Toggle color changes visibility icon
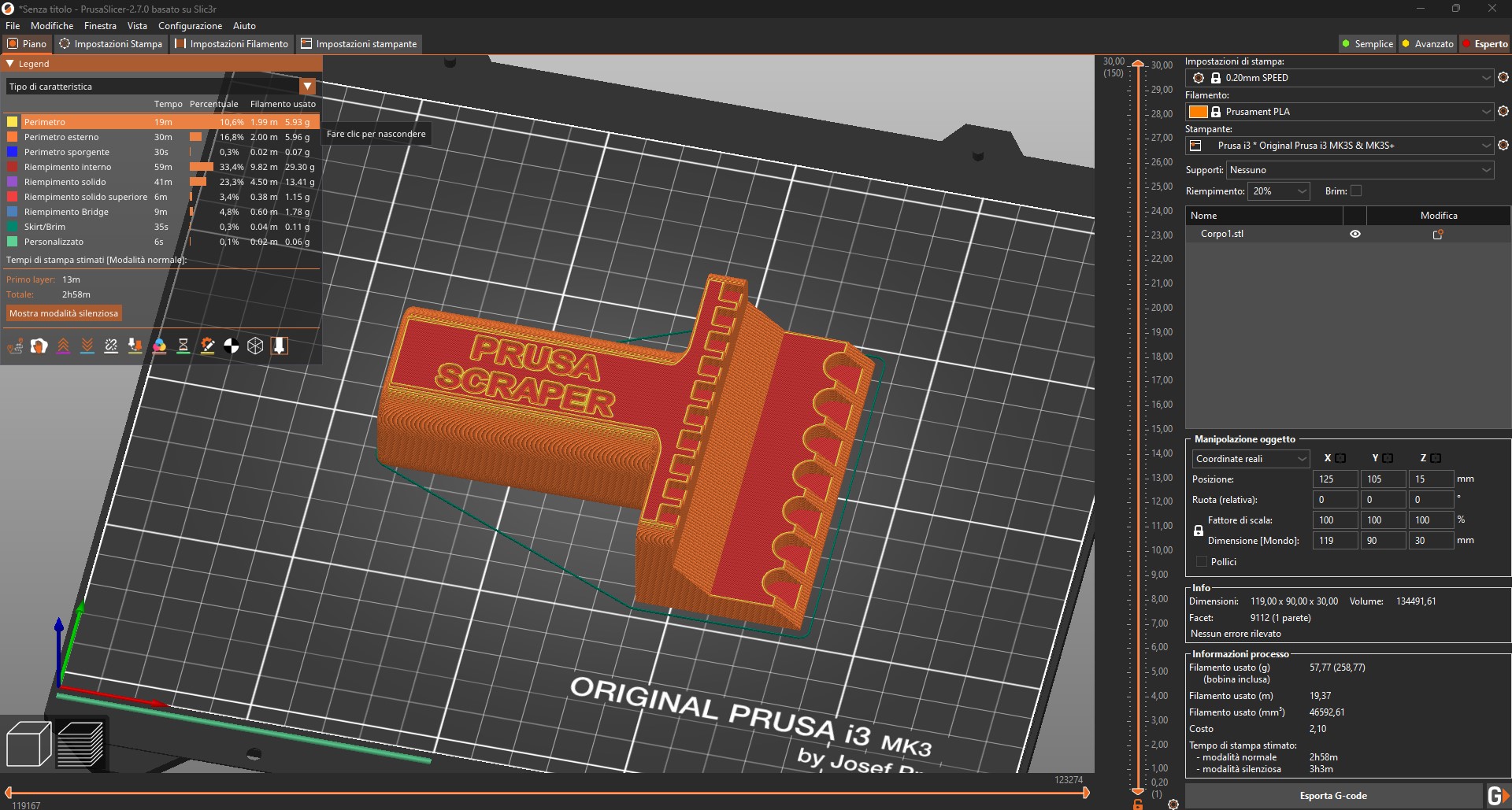 (160, 346)
